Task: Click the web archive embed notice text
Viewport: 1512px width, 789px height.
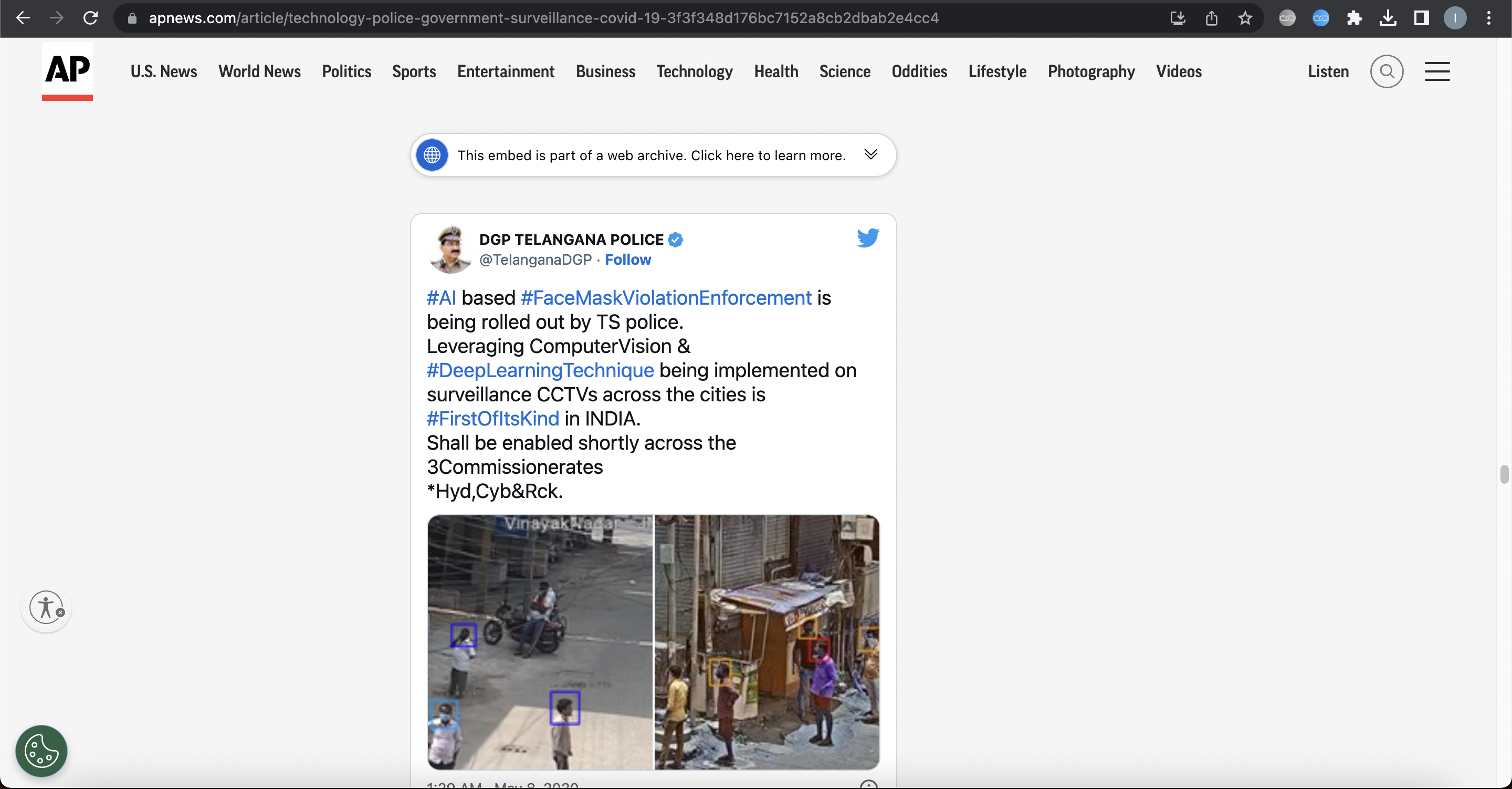Action: click(x=652, y=155)
